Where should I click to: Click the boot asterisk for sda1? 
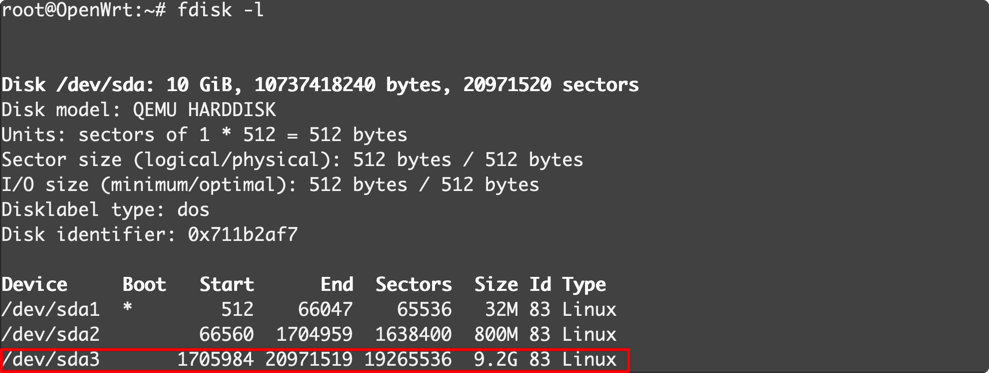(129, 308)
